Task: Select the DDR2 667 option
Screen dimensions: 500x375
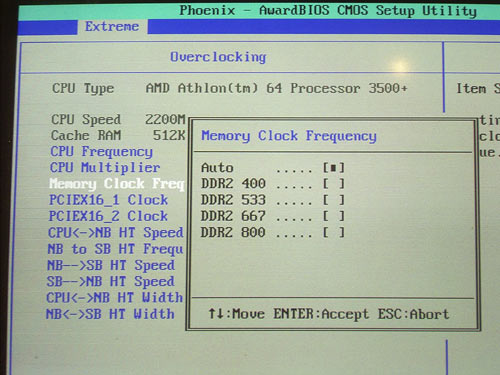Action: (273, 216)
